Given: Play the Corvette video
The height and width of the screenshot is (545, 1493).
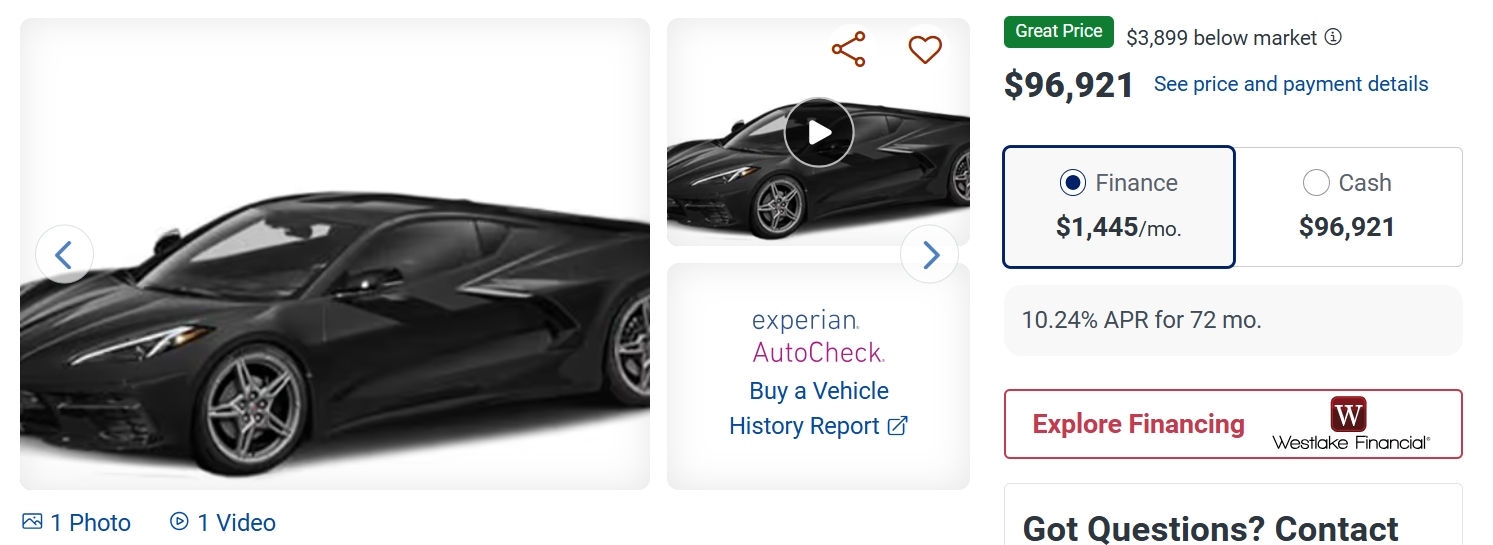Looking at the screenshot, I should pos(819,132).
